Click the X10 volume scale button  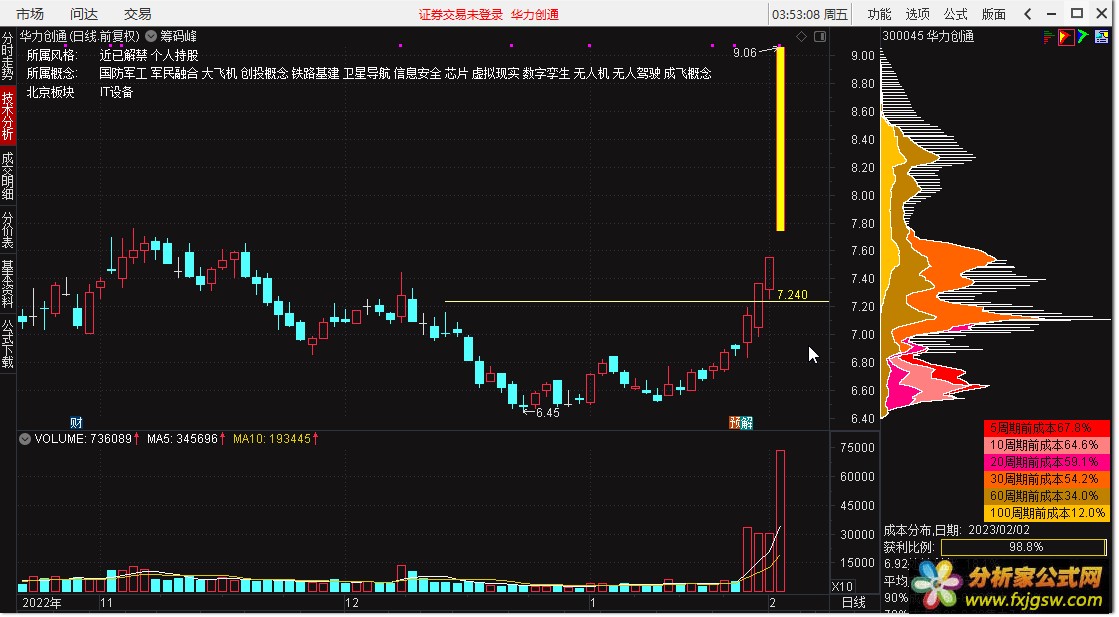[x=842, y=586]
